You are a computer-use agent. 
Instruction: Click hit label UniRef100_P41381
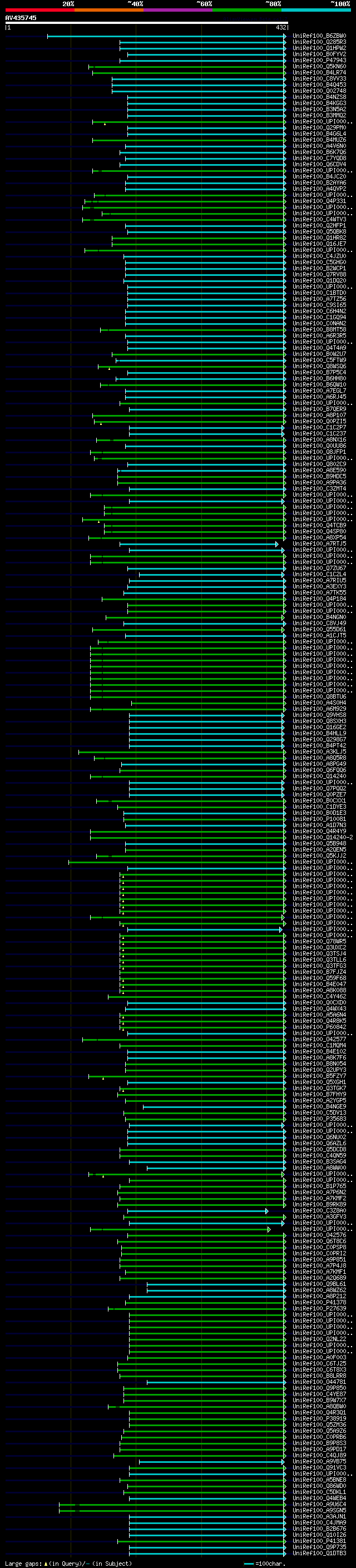319,1541
